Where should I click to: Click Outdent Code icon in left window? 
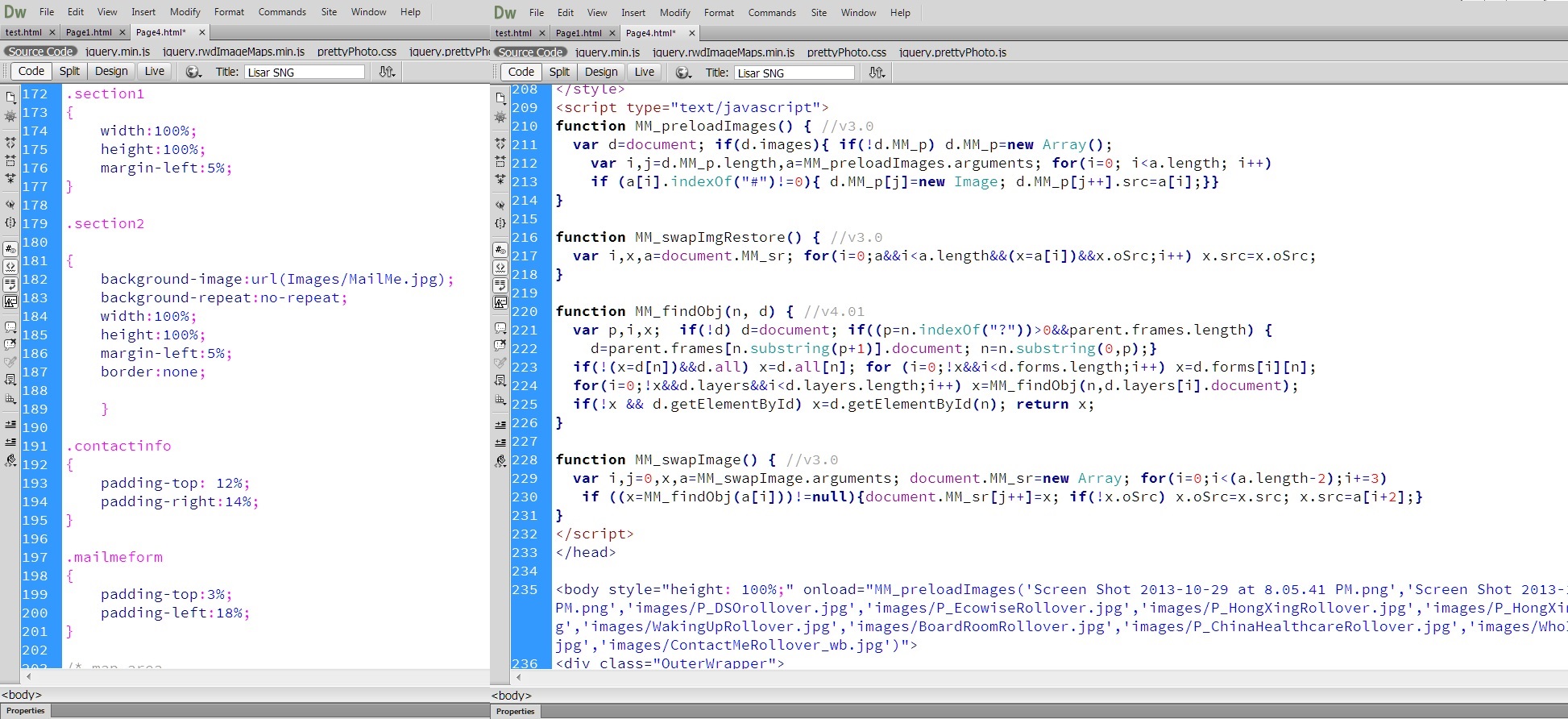[10, 443]
